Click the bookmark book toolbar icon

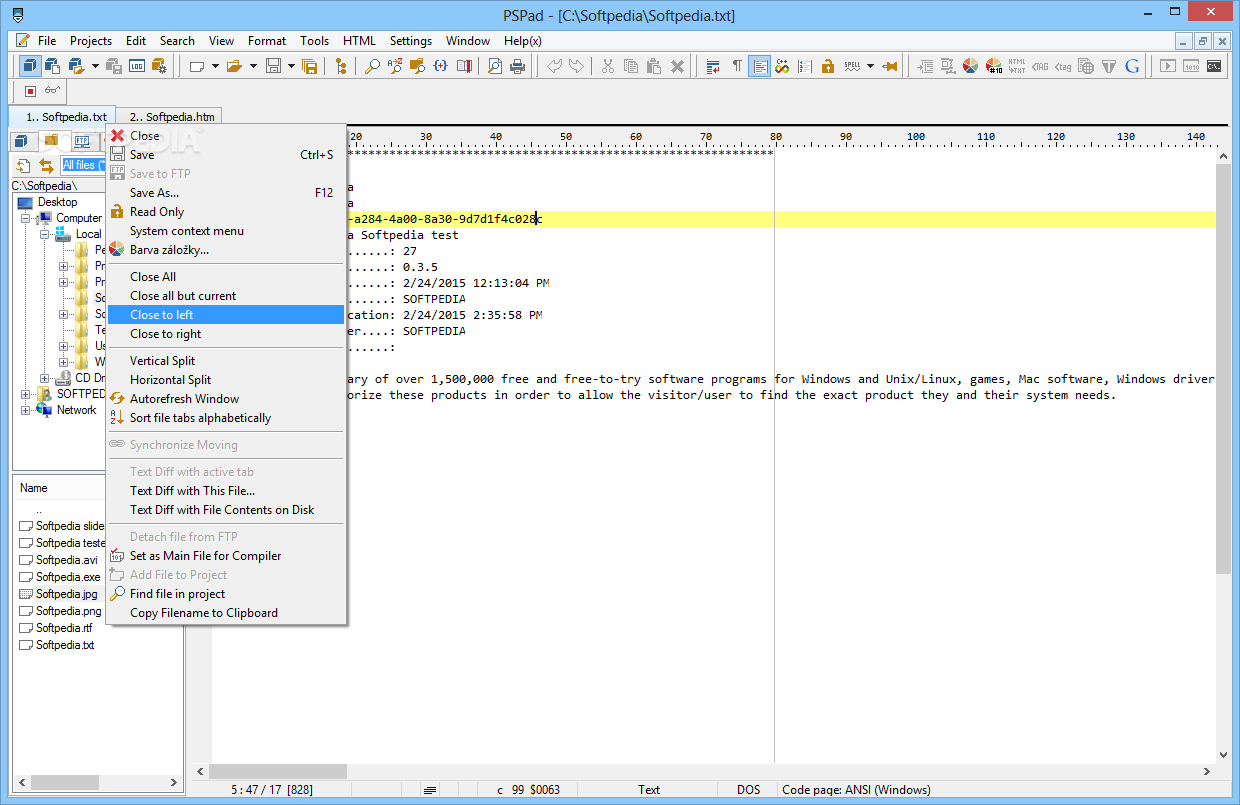[464, 66]
